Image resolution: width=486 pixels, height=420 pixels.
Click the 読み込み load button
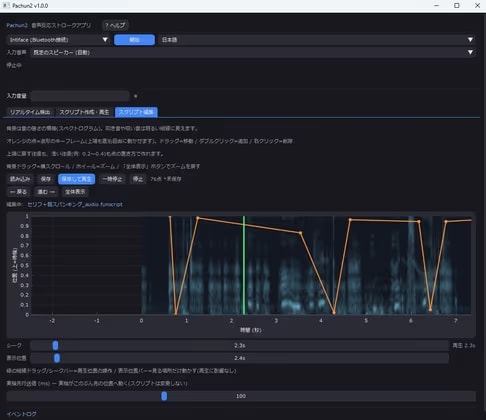pyautogui.click(x=20, y=179)
